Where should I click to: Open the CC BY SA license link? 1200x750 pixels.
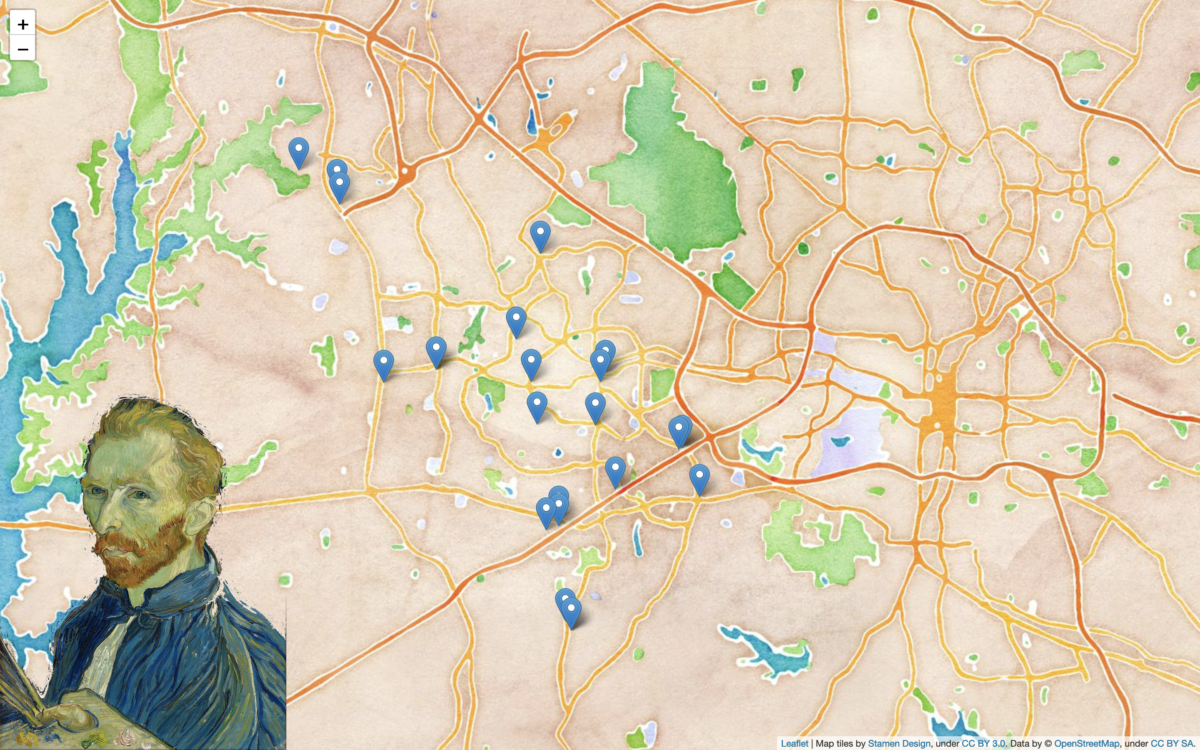coord(1171,744)
